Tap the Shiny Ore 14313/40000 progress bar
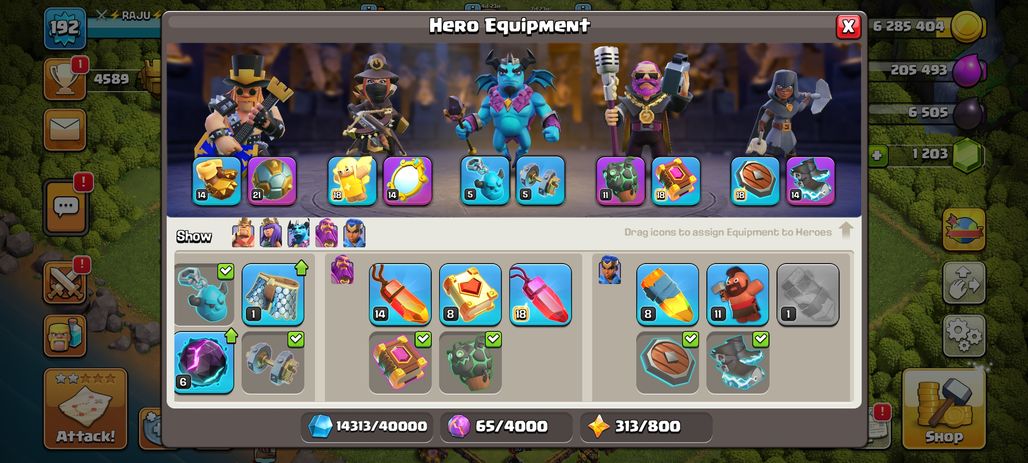 369,426
